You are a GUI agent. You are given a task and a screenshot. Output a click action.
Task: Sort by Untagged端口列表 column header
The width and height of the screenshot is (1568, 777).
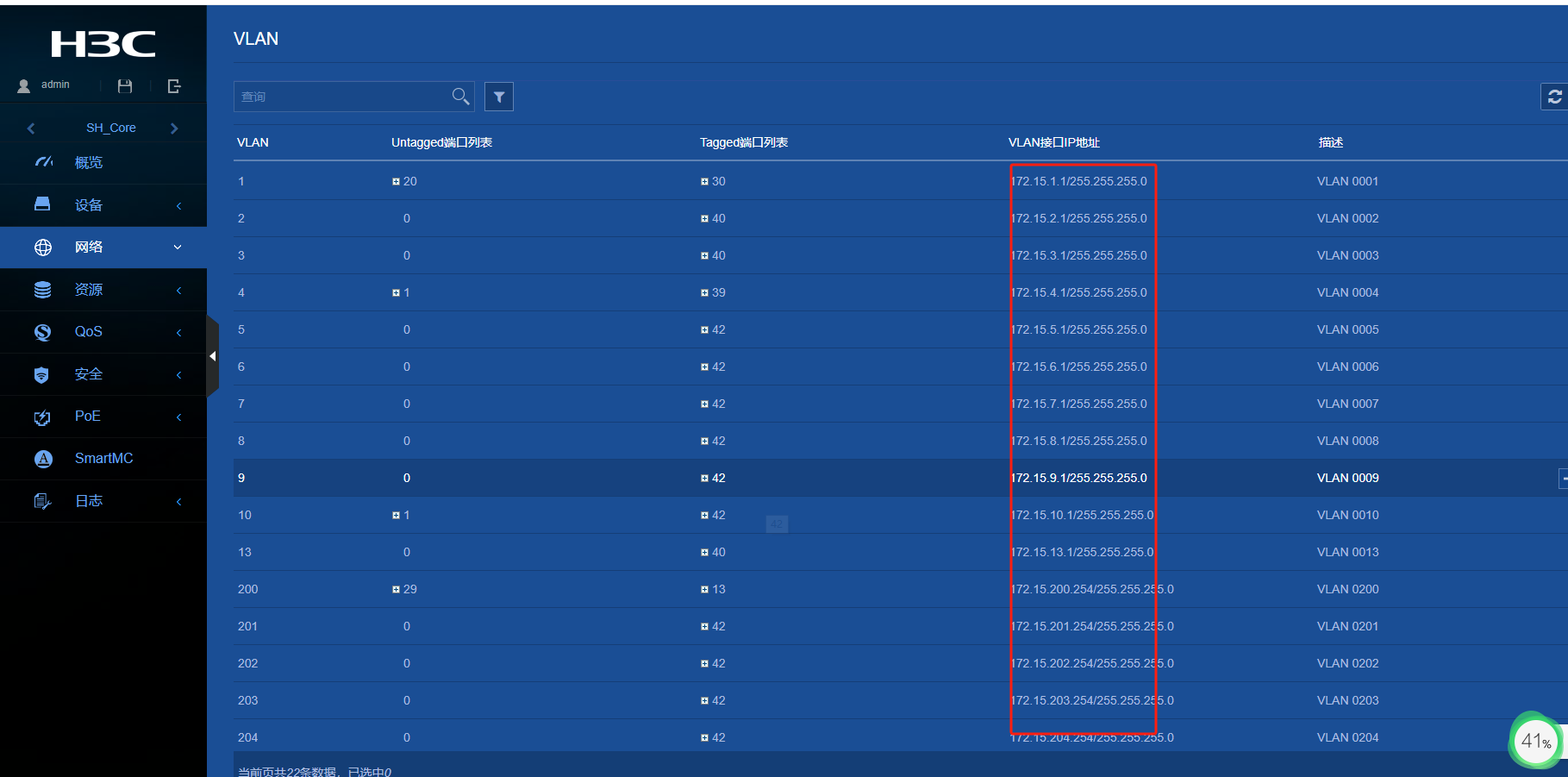pyautogui.click(x=441, y=142)
